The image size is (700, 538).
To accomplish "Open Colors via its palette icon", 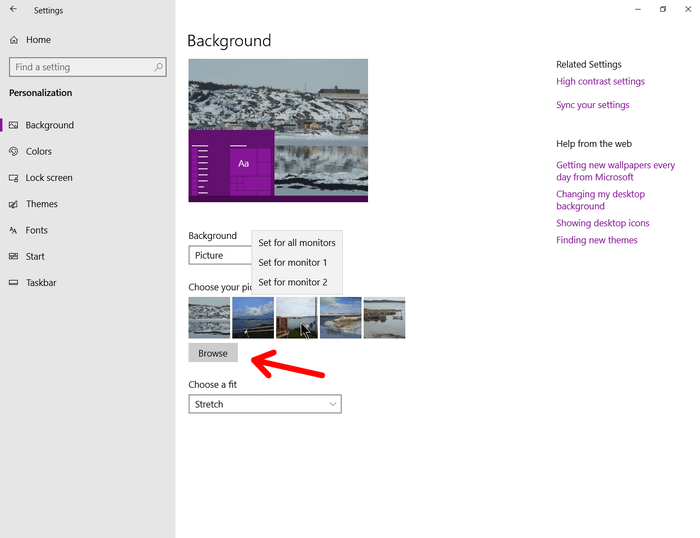I will [x=14, y=151].
